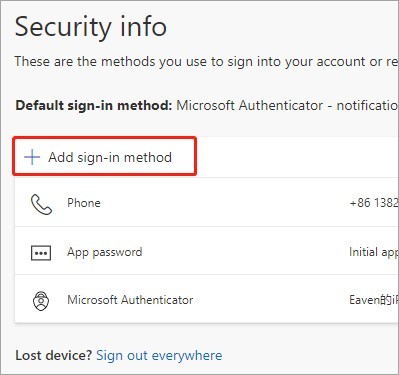The width and height of the screenshot is (399, 375).
Task: Click the Lost device? text
Action: pyautogui.click(x=54, y=355)
